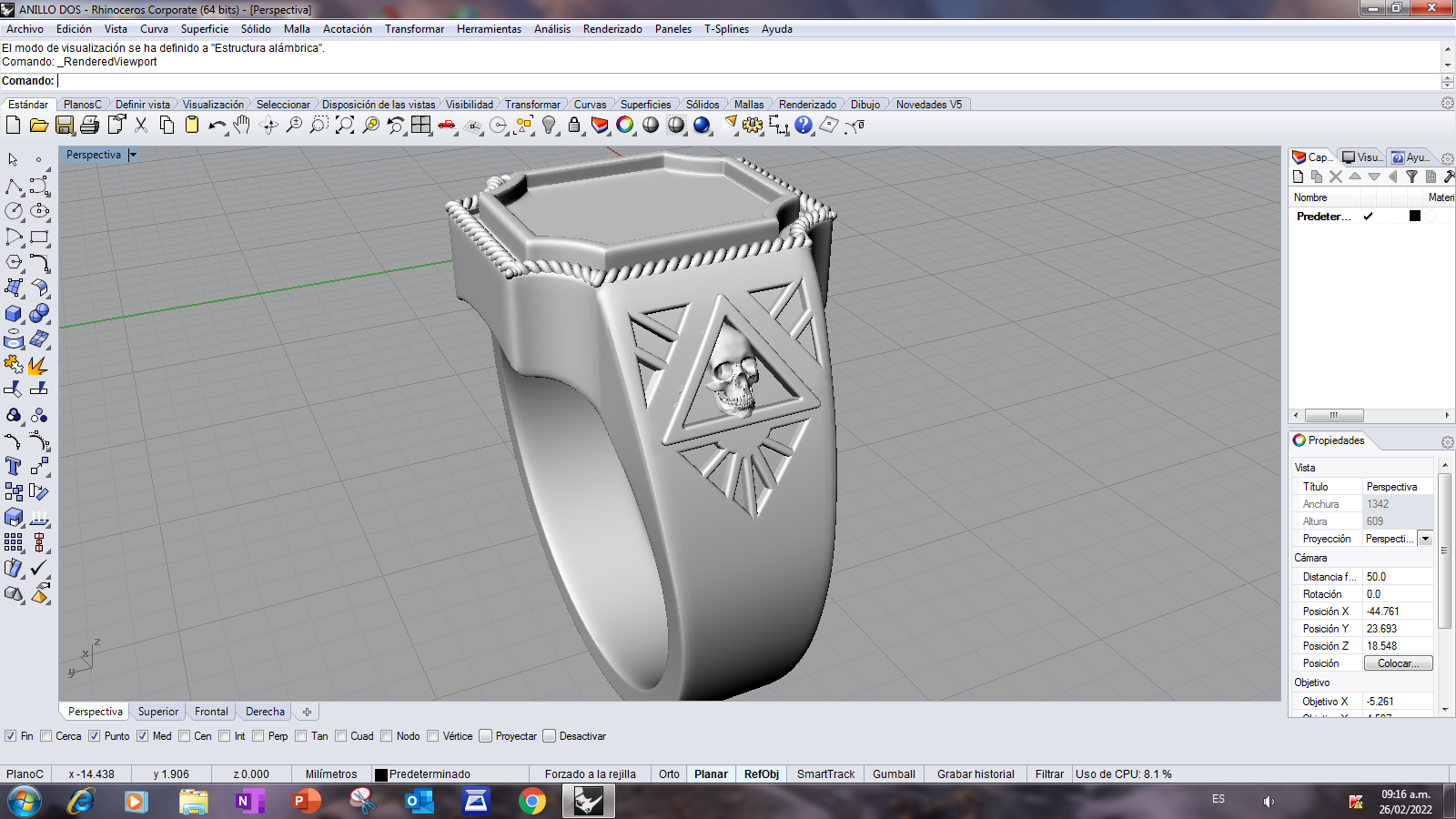Select the Control point curve tool
Image resolution: width=1456 pixels, height=819 pixels.
tap(38, 187)
